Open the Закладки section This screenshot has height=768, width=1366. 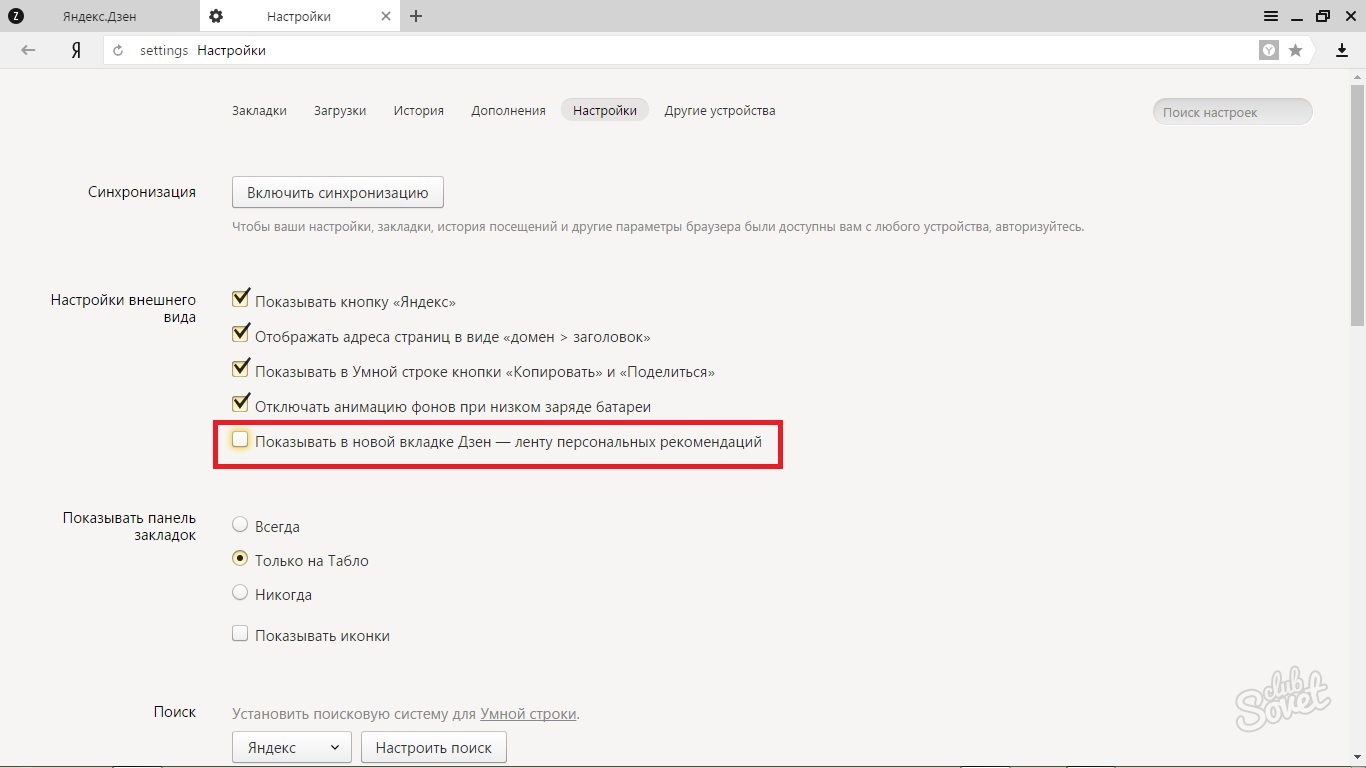click(x=259, y=111)
